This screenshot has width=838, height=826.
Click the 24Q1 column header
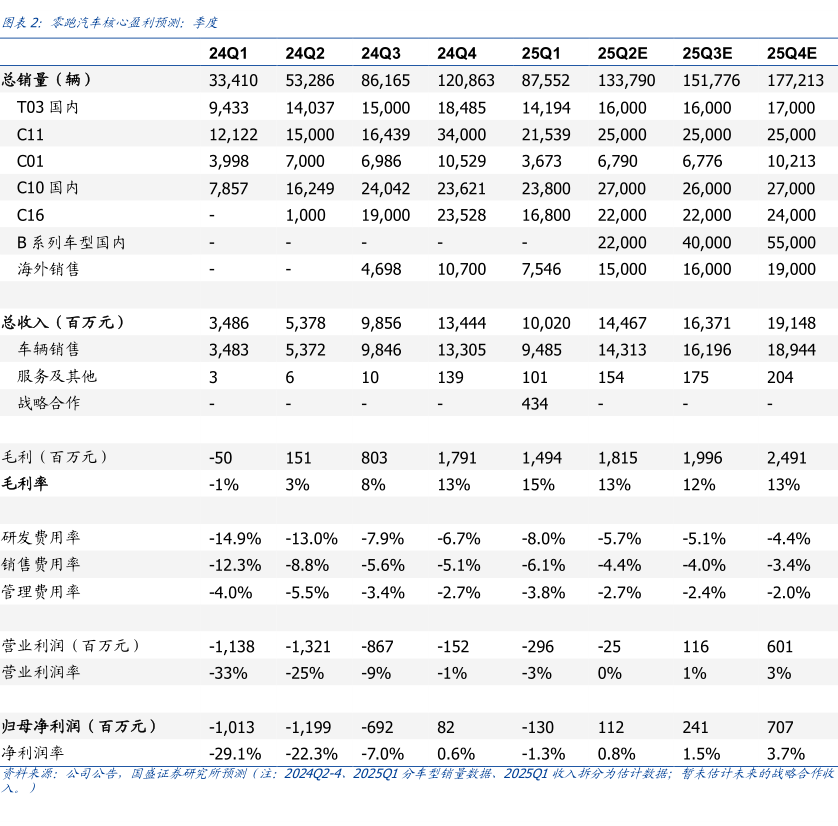[x=229, y=54]
